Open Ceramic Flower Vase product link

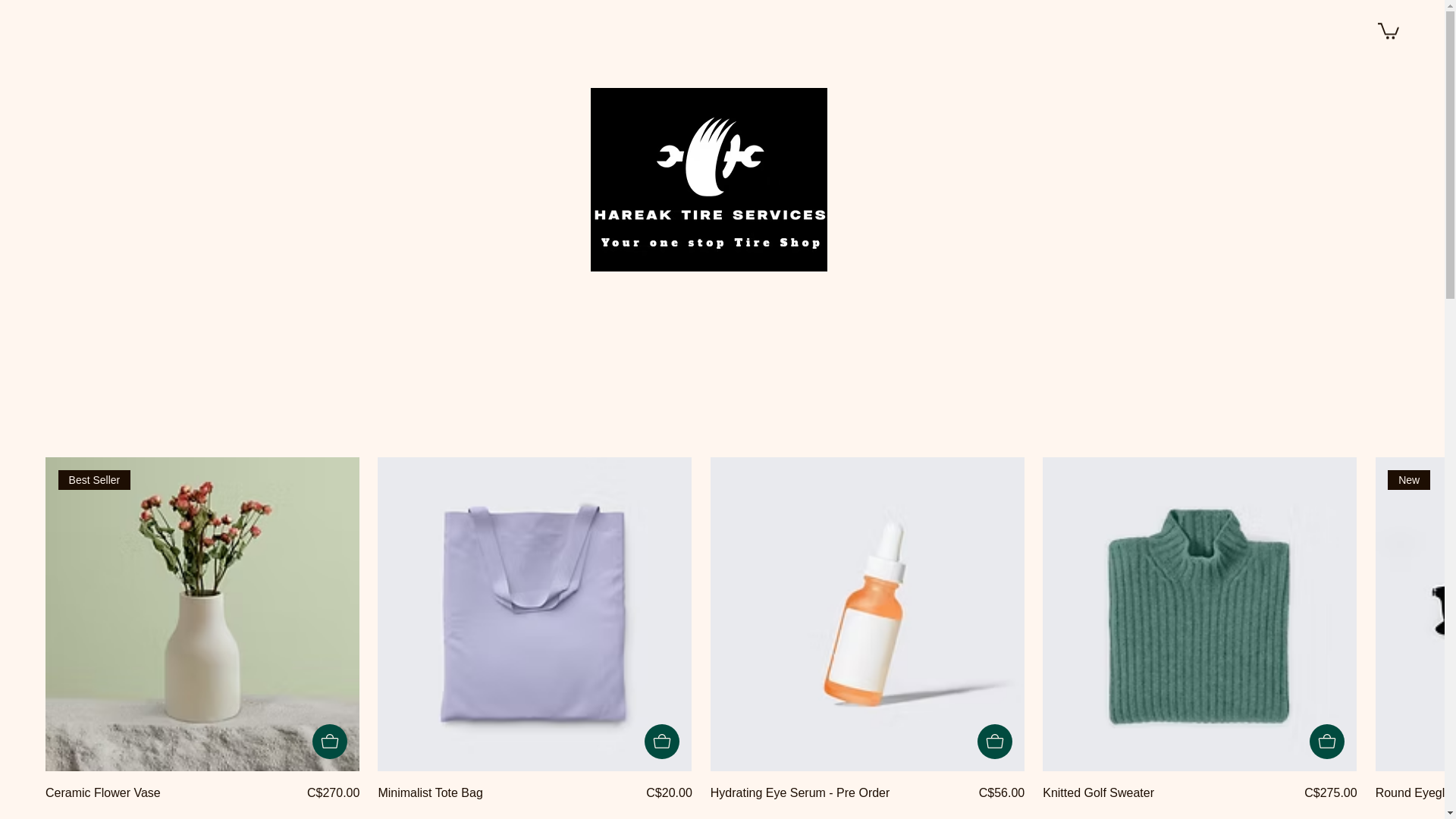[x=103, y=793]
